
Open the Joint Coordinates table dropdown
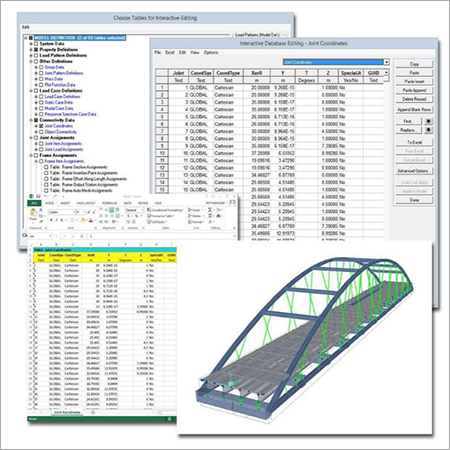tap(386, 62)
